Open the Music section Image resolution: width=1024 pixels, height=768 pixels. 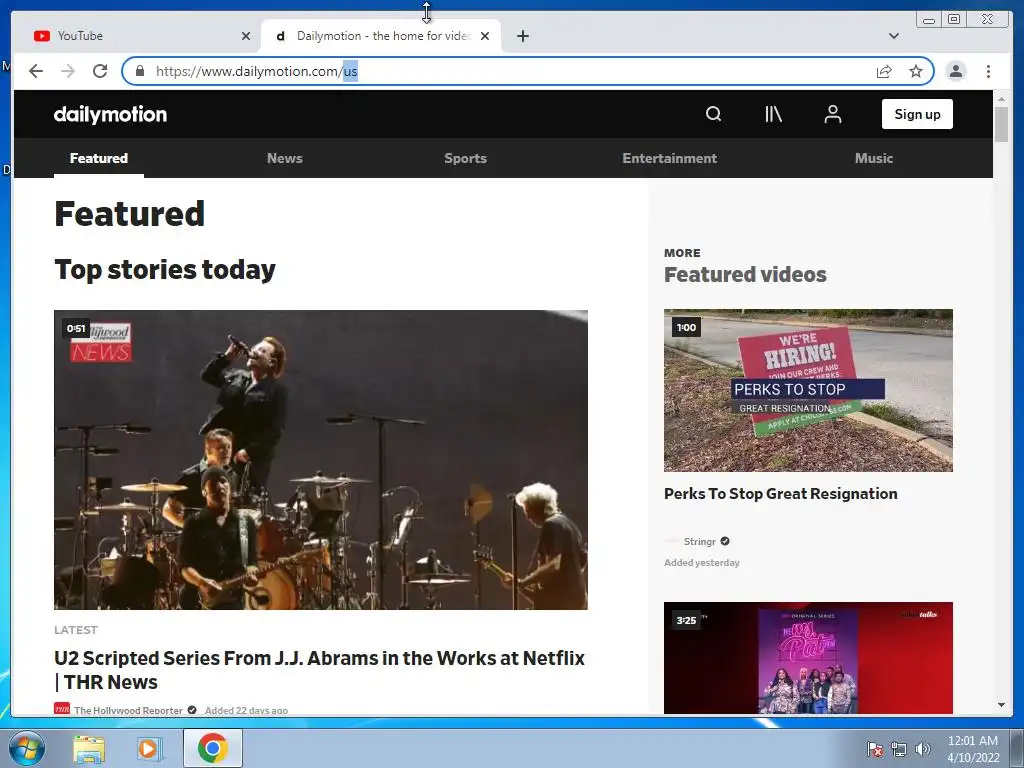point(874,158)
